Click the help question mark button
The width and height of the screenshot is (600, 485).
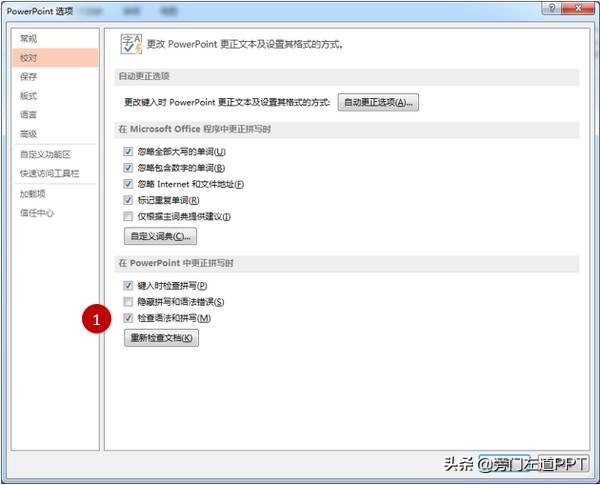click(x=551, y=8)
